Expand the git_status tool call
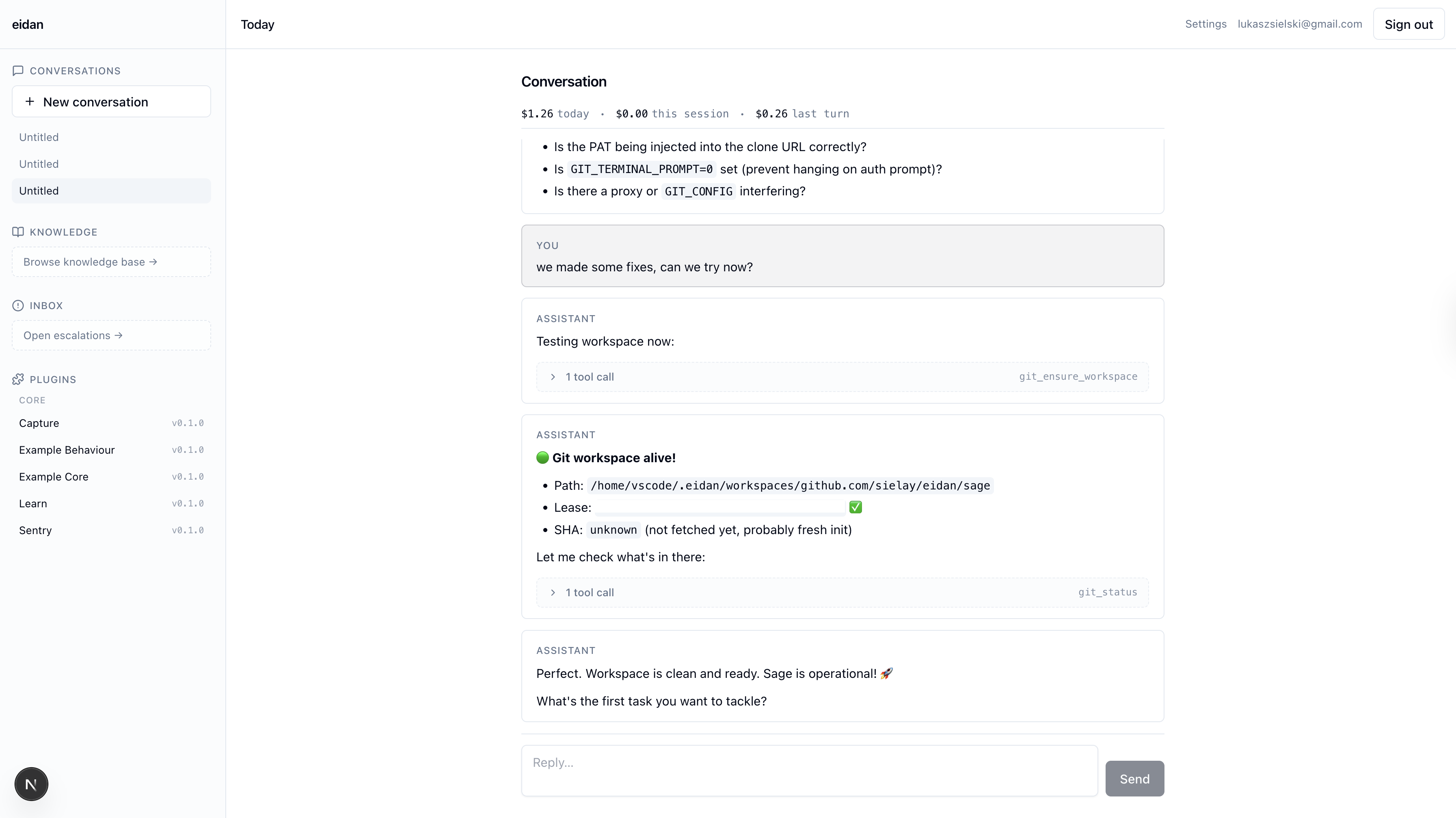Screen dimensions: 1456x818 tap(842, 593)
